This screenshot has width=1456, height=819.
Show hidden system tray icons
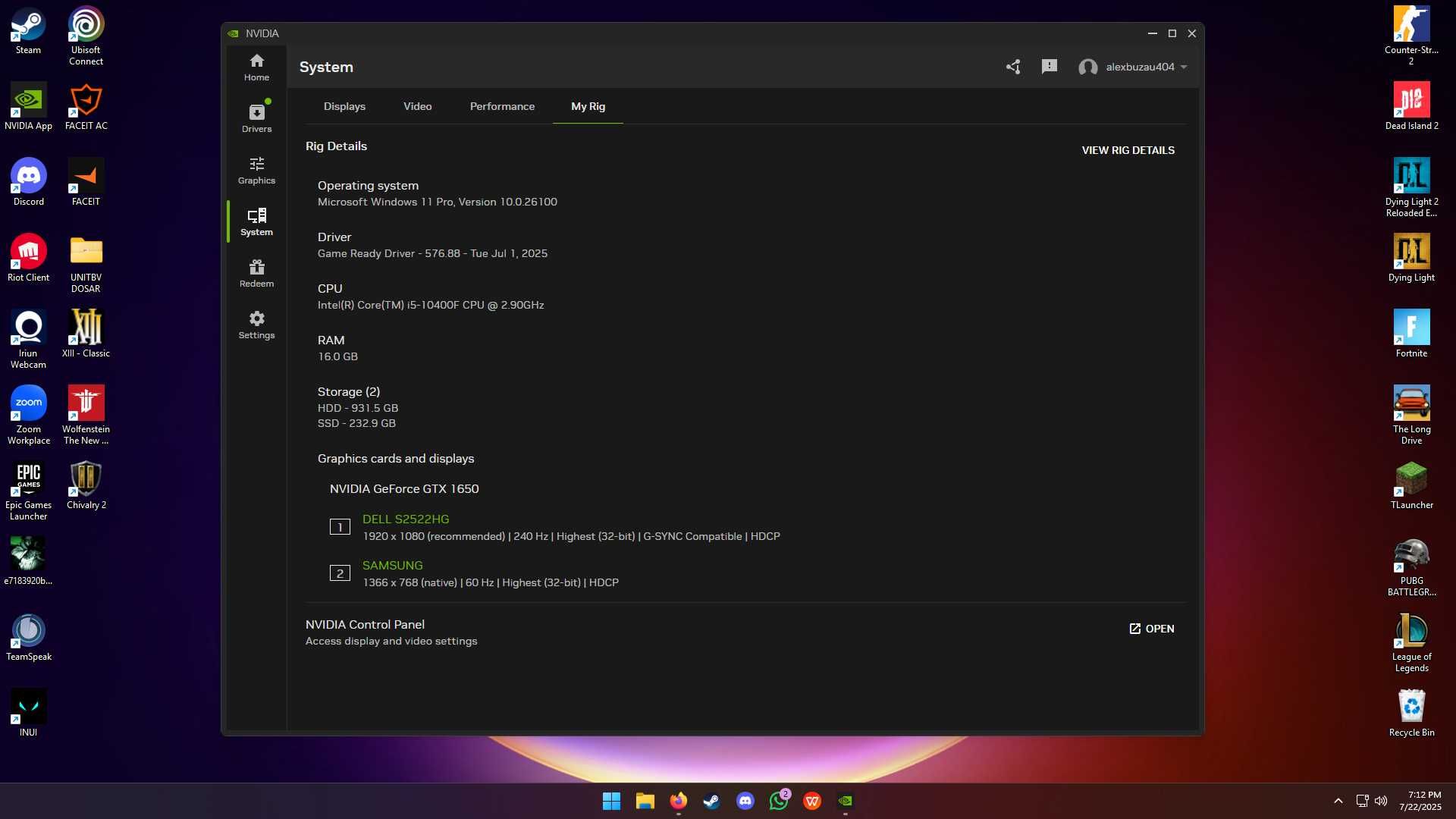1338,801
